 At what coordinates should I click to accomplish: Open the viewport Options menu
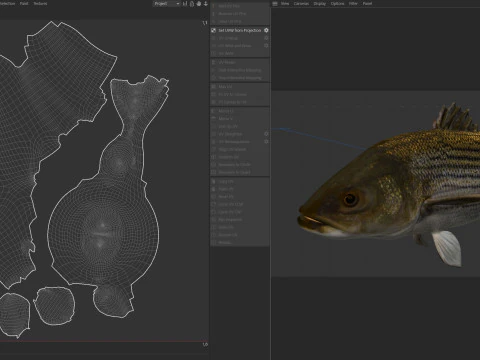coord(337,4)
